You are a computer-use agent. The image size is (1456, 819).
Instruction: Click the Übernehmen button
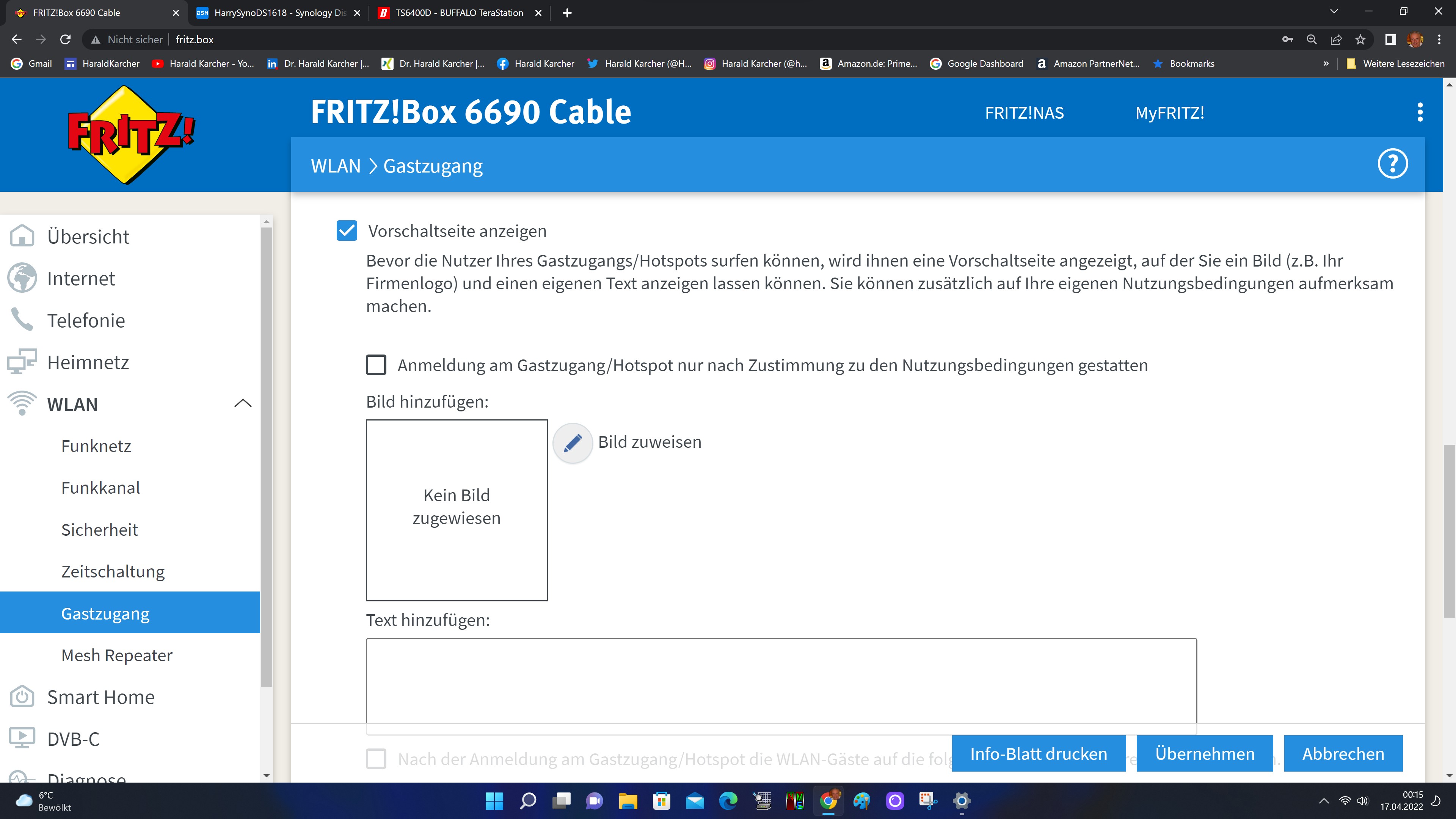(x=1204, y=753)
